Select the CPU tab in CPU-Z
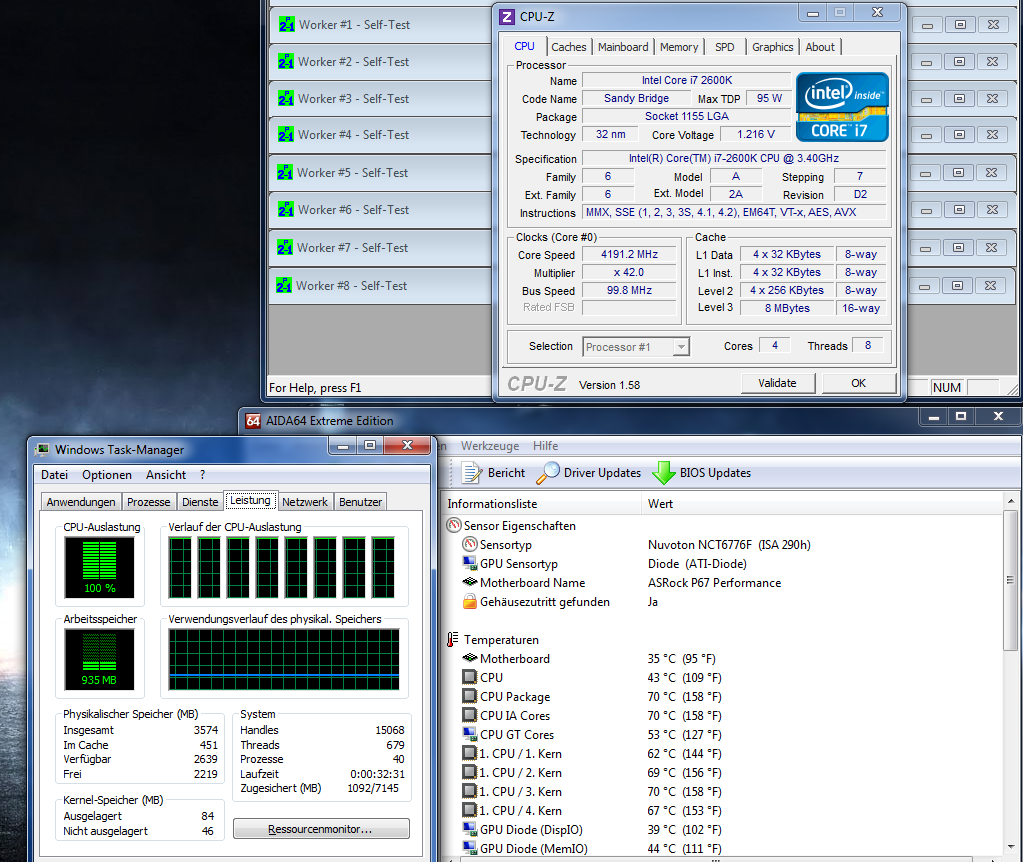 coord(524,46)
